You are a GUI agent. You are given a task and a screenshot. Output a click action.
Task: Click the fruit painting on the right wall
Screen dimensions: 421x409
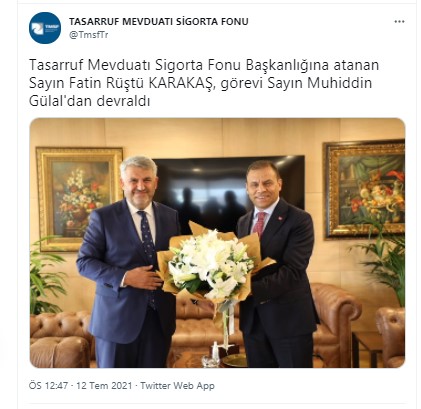click(x=365, y=189)
